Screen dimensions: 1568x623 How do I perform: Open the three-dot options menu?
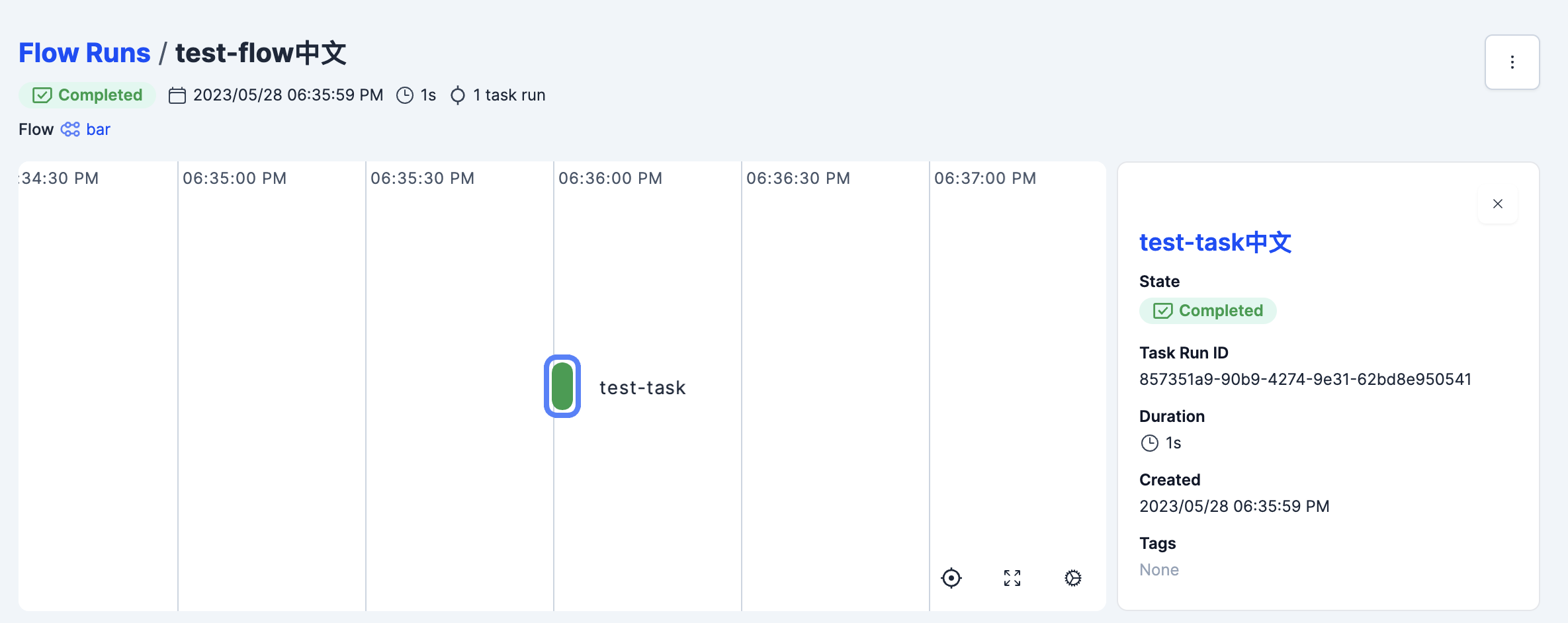(x=1512, y=62)
